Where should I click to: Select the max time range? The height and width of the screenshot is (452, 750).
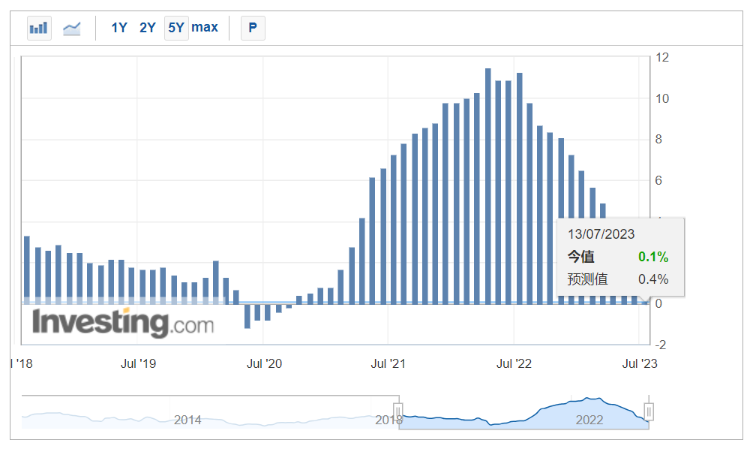point(205,27)
